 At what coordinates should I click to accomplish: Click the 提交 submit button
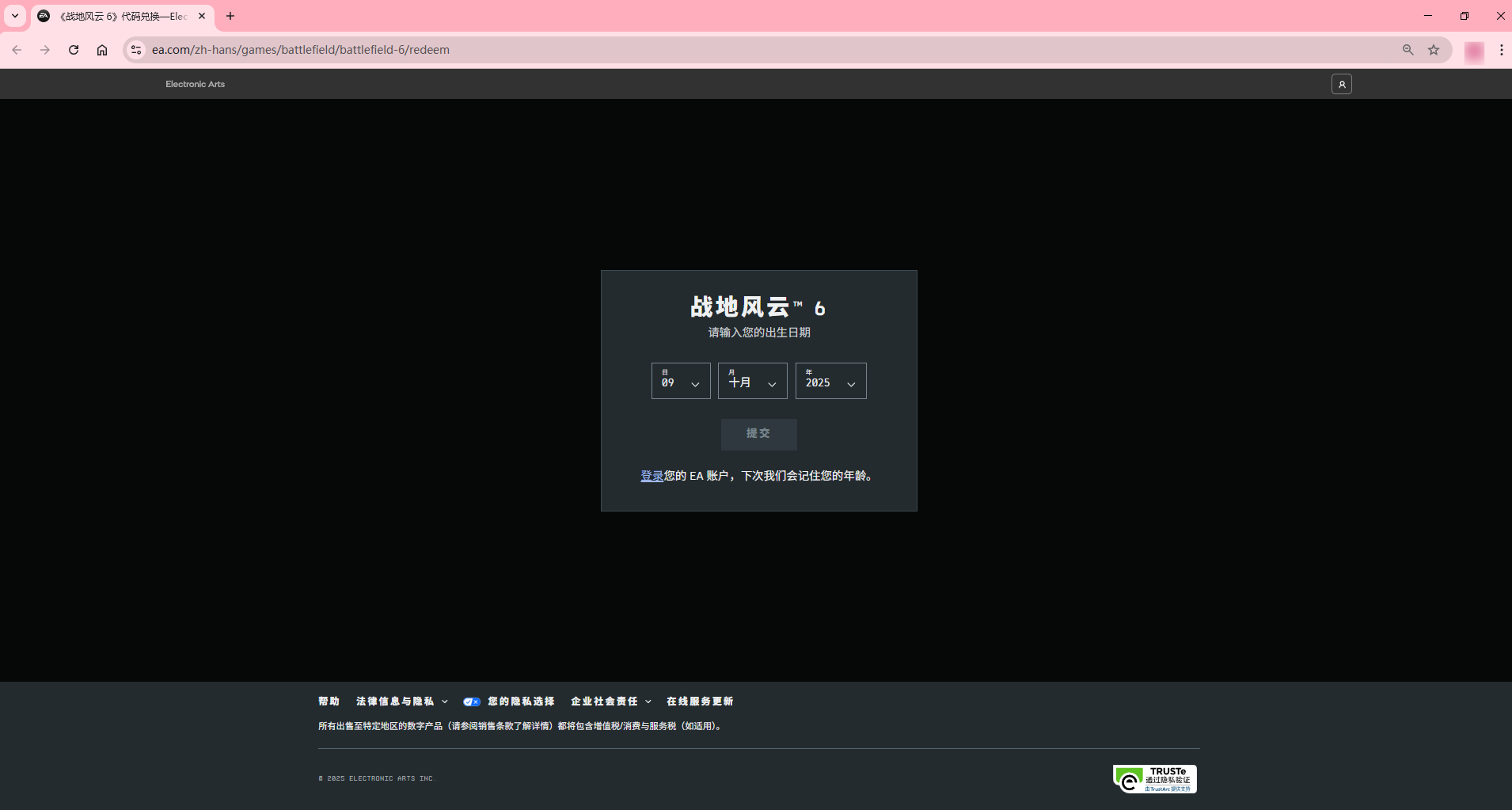coord(758,434)
